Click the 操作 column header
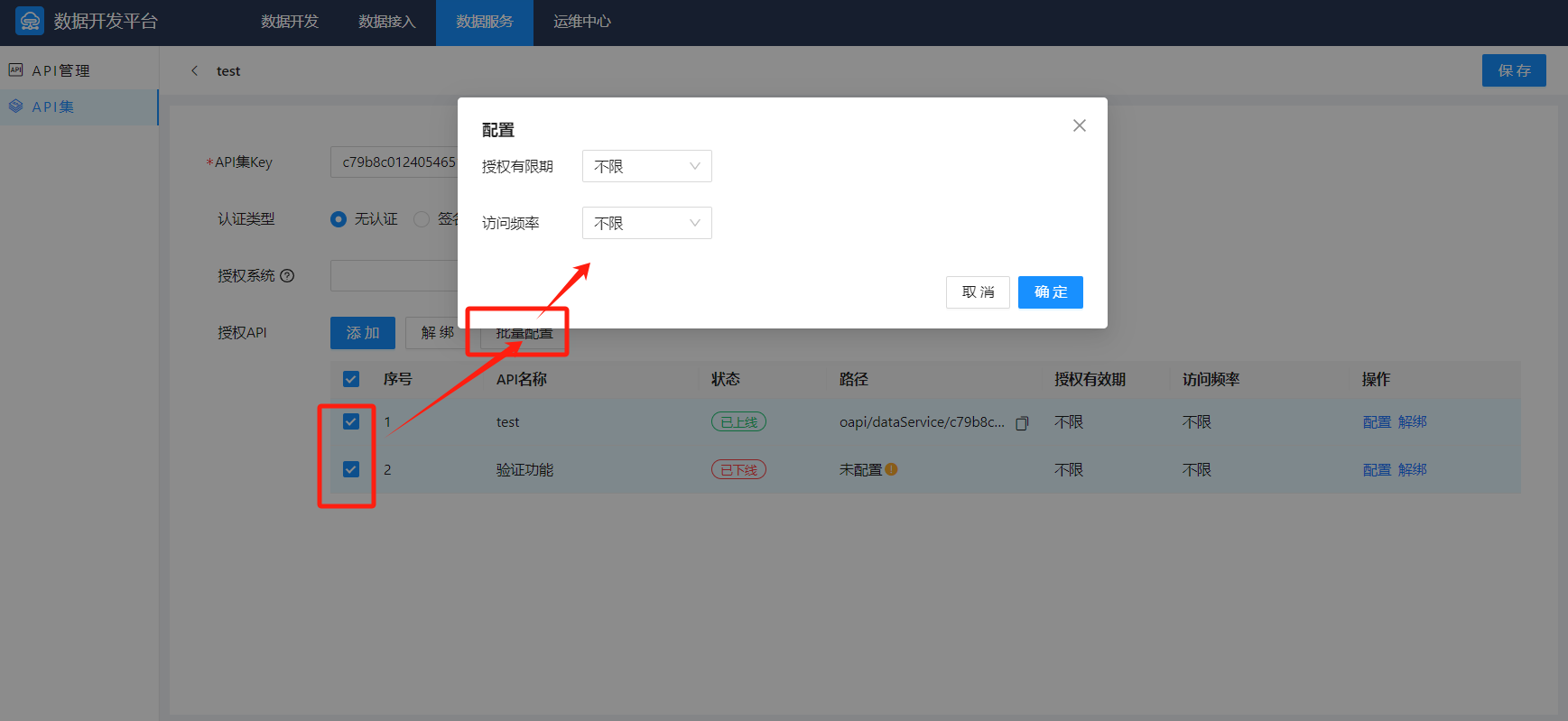This screenshot has width=1568, height=721. tap(1377, 379)
